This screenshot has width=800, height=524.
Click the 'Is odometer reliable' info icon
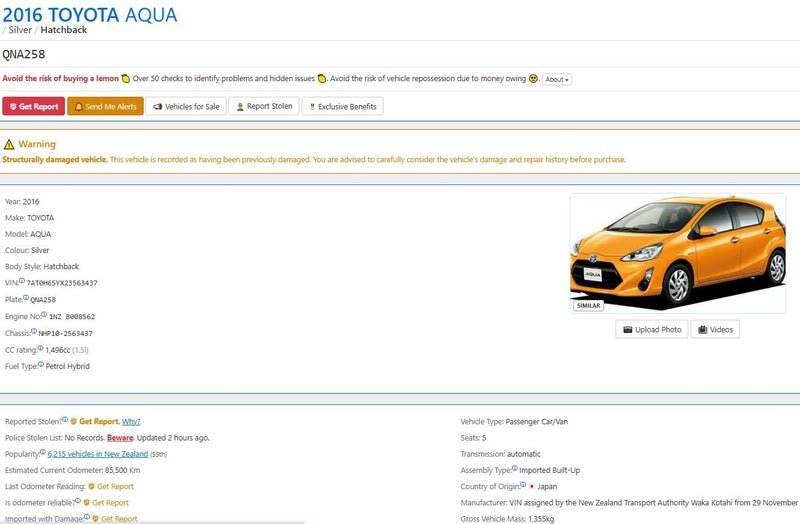click(x=78, y=501)
